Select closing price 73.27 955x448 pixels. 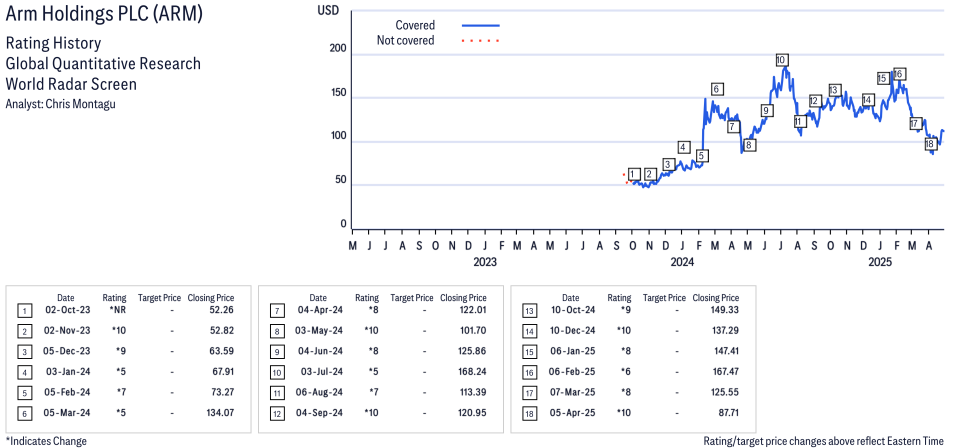222,392
